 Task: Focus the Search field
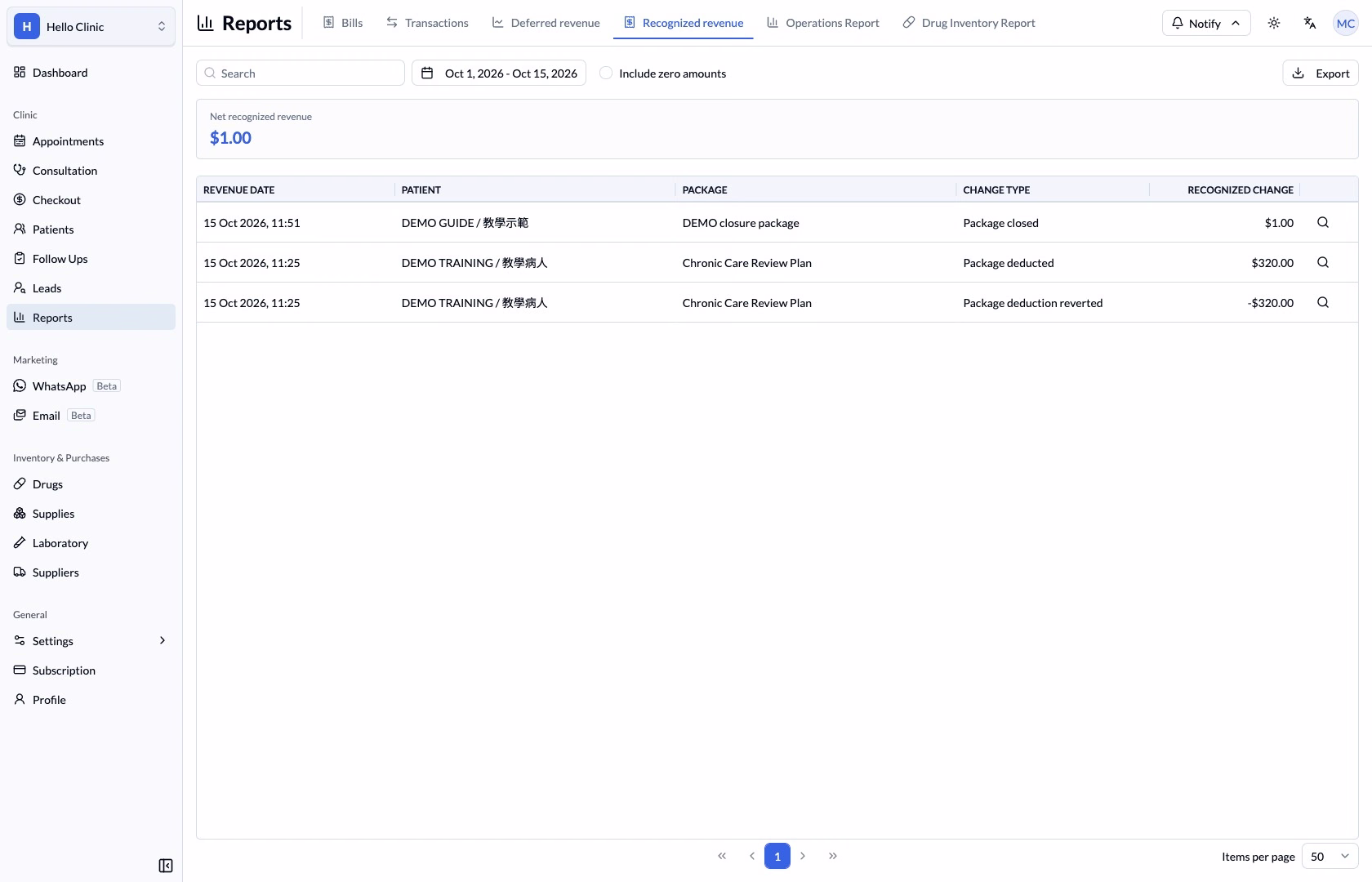pyautogui.click(x=301, y=73)
